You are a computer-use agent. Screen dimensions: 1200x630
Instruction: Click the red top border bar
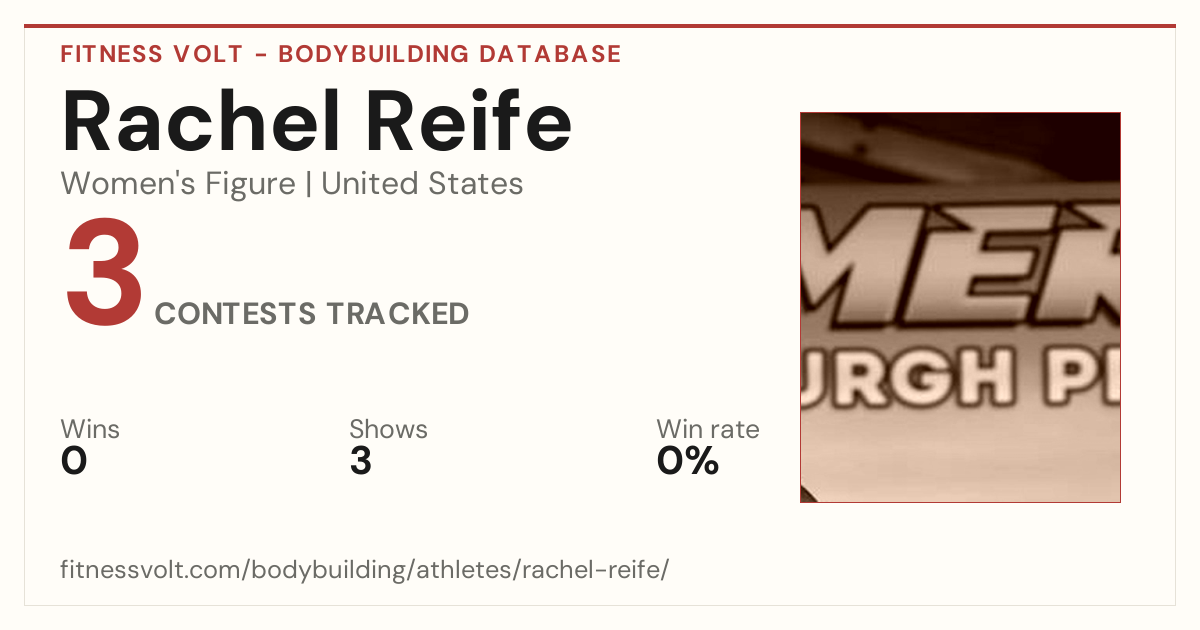[x=600, y=26]
